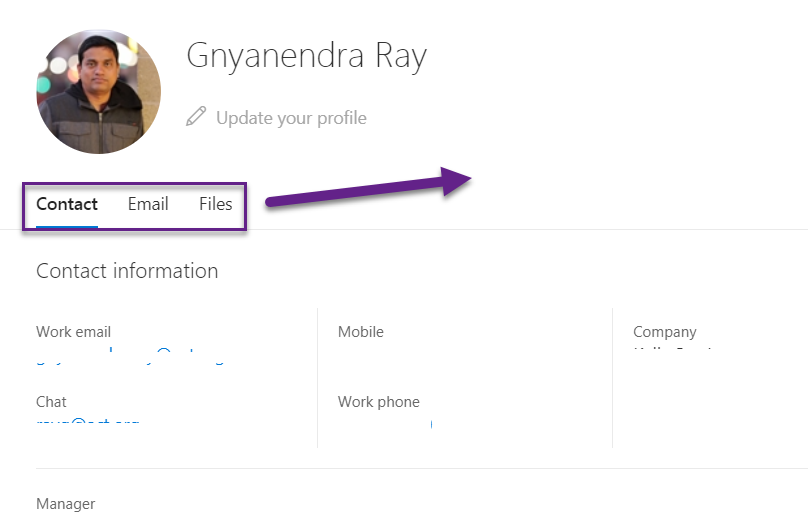808x518 pixels.
Task: Click the Company field label
Action: click(x=665, y=332)
